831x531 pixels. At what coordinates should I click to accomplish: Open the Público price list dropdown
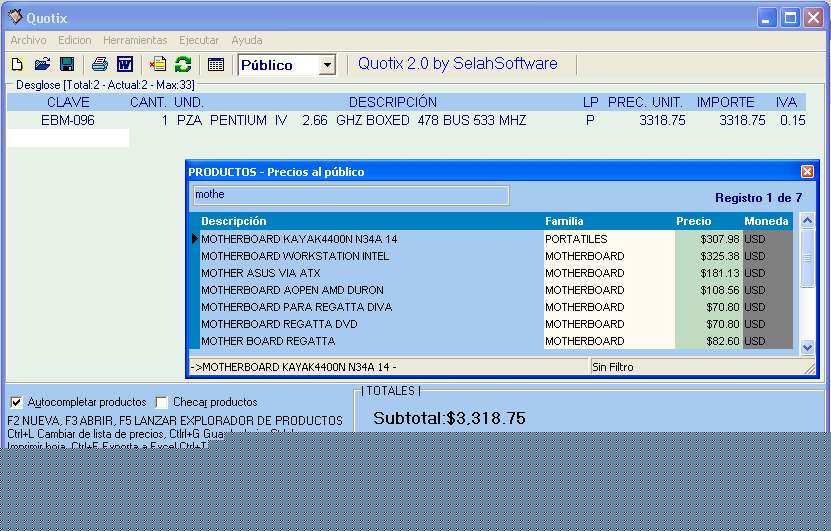(328, 65)
